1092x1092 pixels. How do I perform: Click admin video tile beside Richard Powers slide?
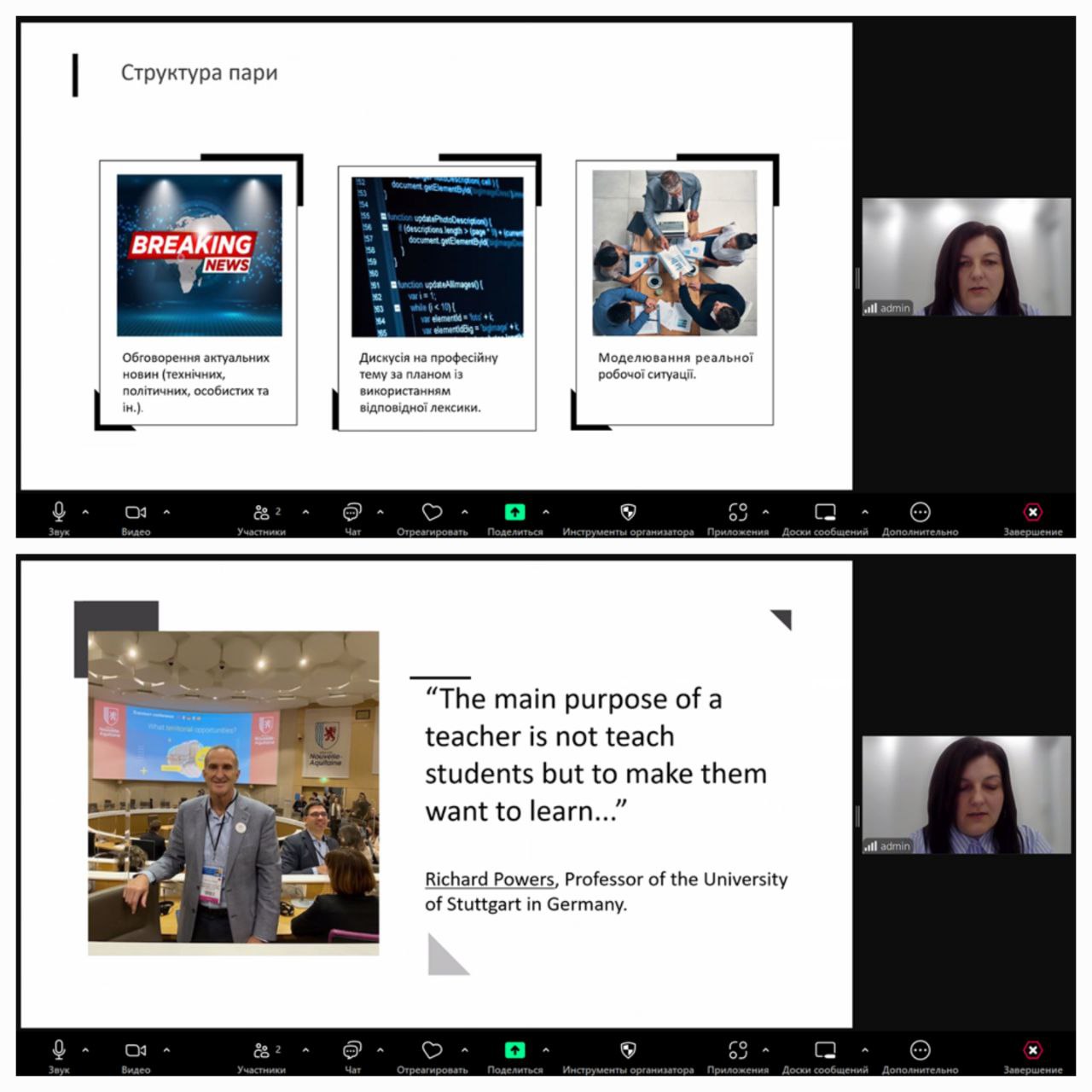click(967, 795)
